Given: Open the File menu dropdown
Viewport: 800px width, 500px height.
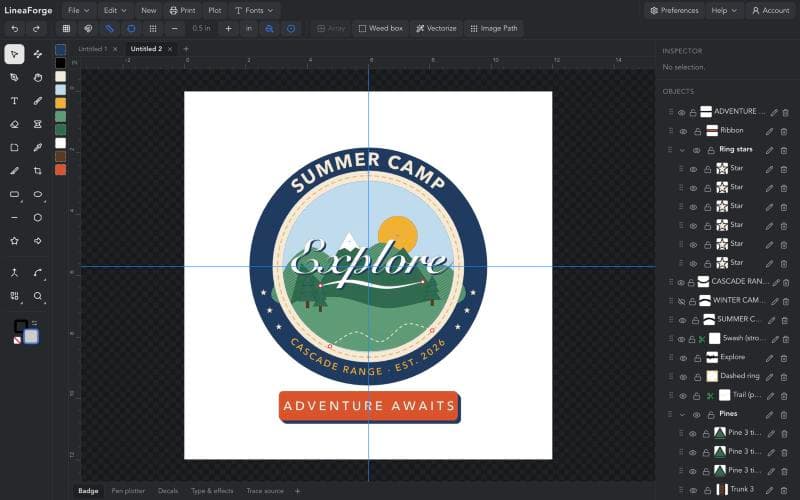Looking at the screenshot, I should (x=79, y=10).
